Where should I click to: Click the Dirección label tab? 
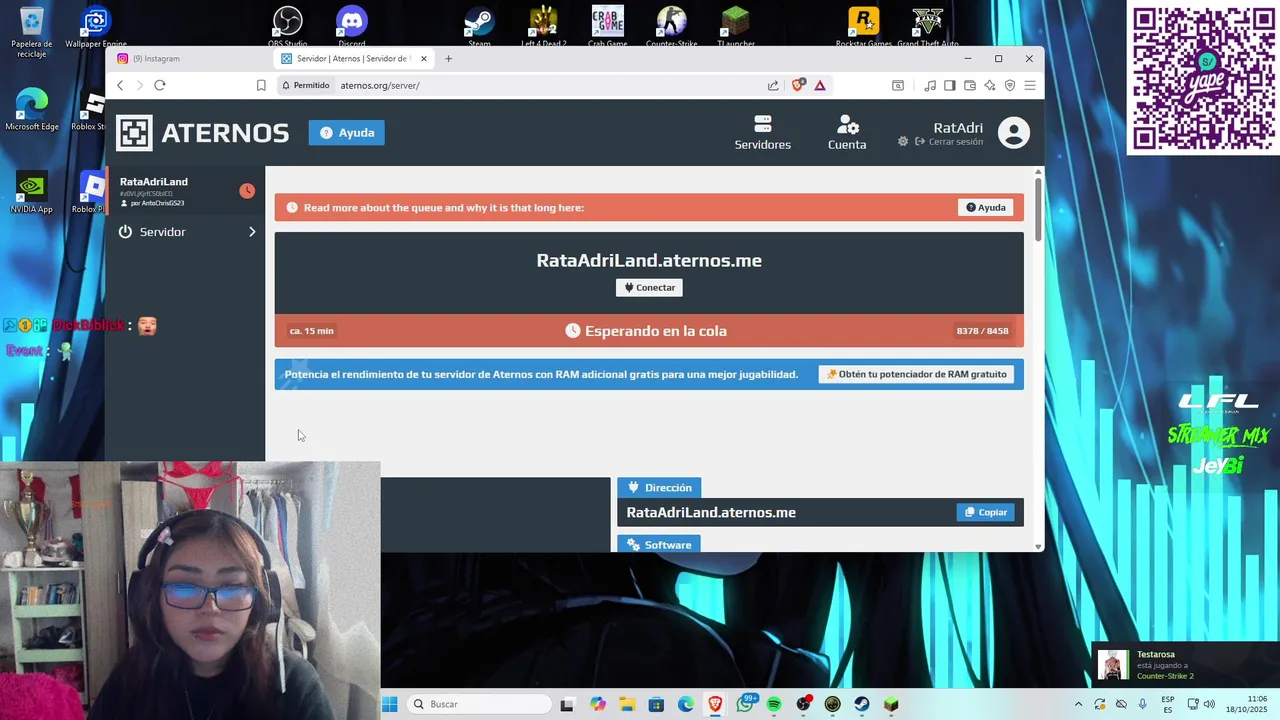pos(659,487)
